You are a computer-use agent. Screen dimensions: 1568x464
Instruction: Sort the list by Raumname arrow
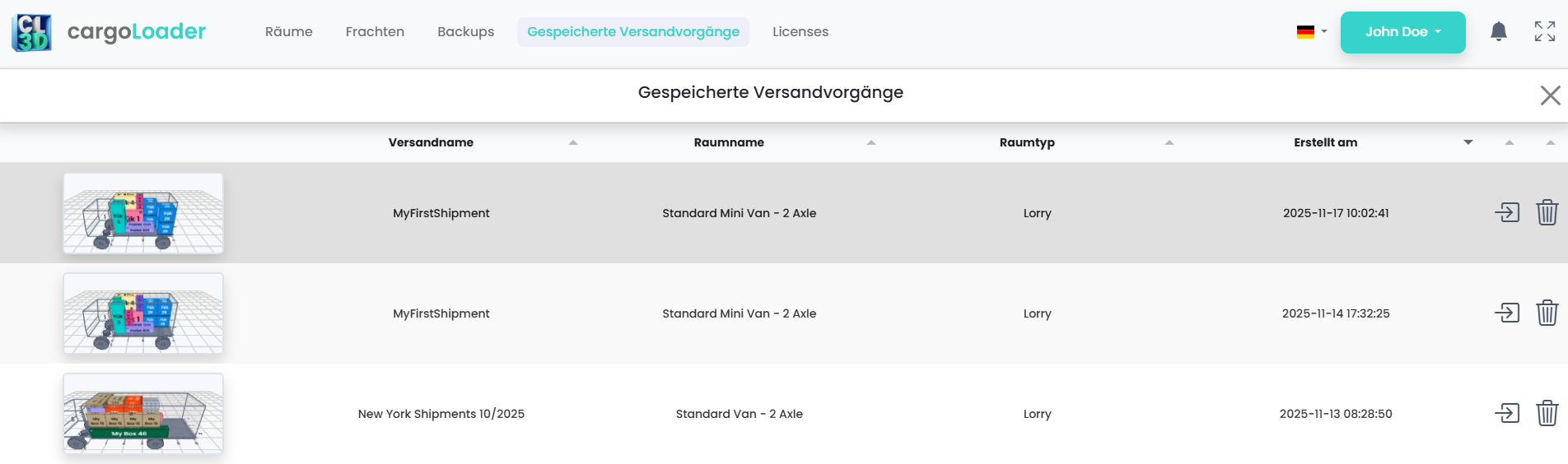[871, 143]
